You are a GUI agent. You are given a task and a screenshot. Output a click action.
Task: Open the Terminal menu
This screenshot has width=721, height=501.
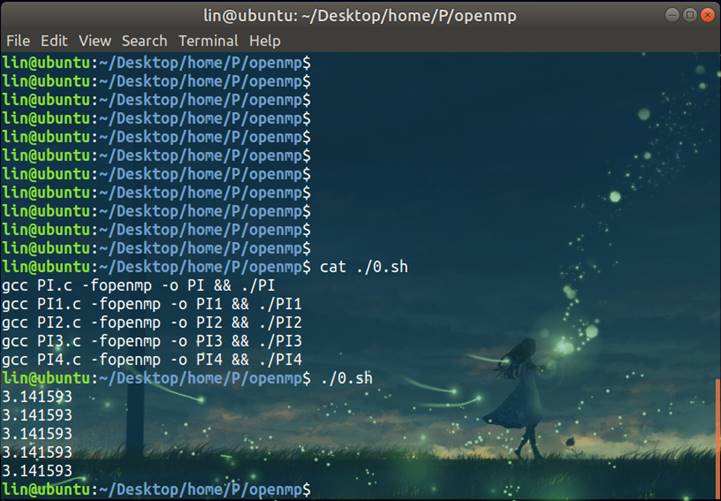pyautogui.click(x=208, y=41)
